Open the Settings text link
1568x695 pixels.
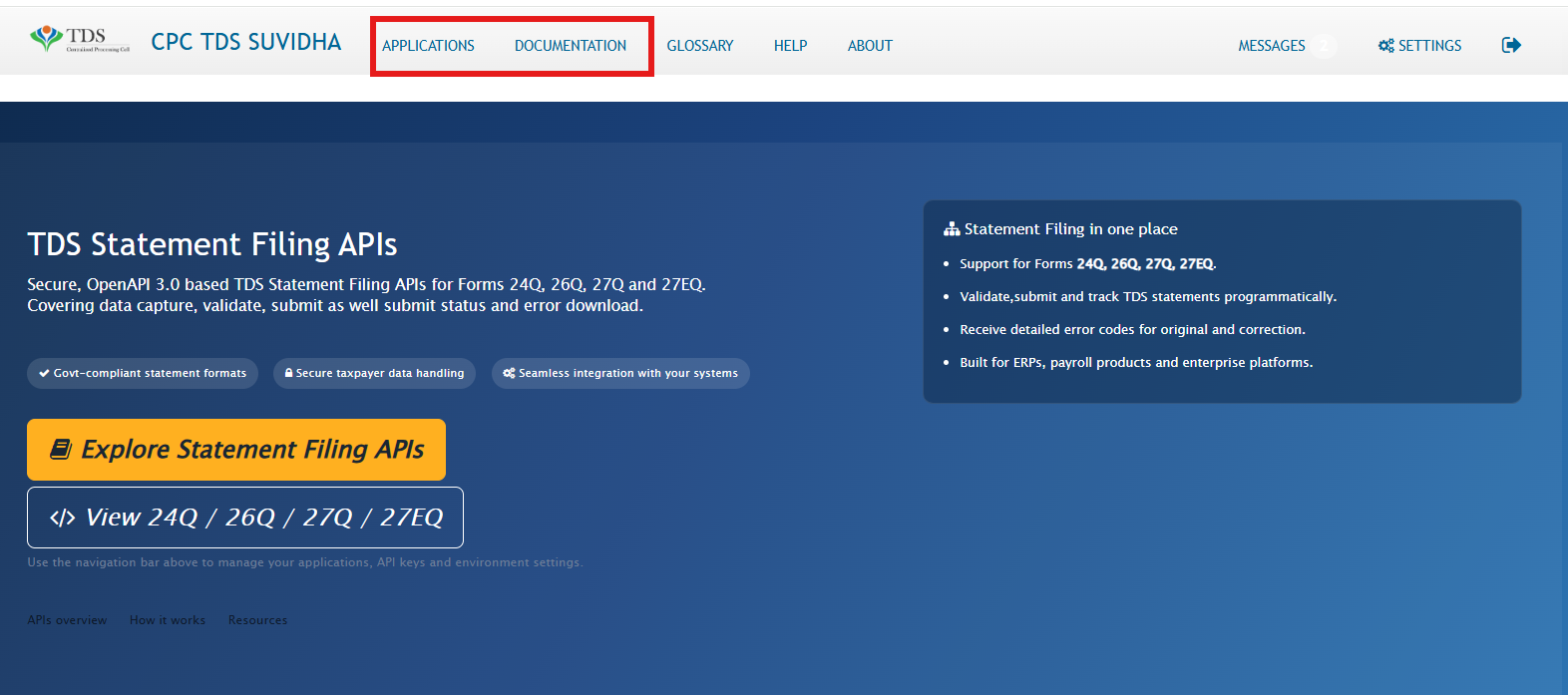1429,46
